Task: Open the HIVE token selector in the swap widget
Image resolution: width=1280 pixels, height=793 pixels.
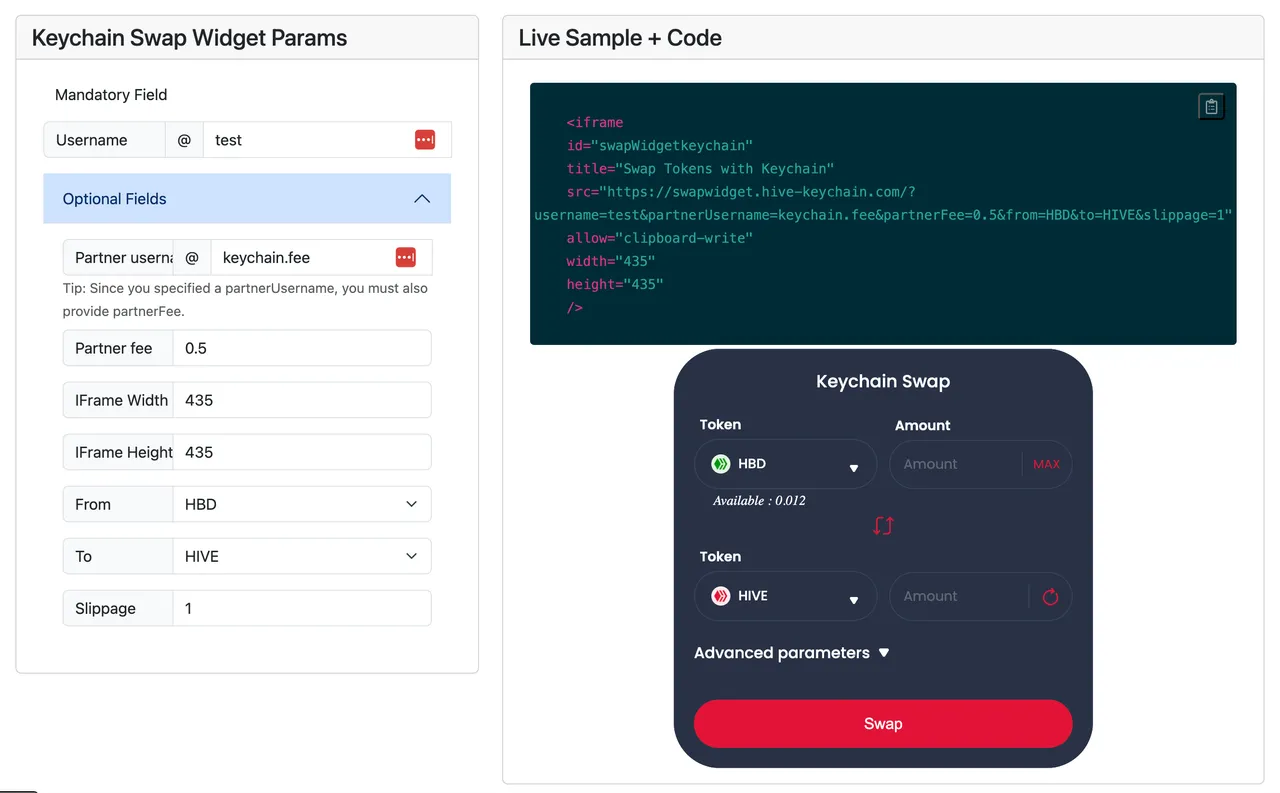Action: pos(785,597)
